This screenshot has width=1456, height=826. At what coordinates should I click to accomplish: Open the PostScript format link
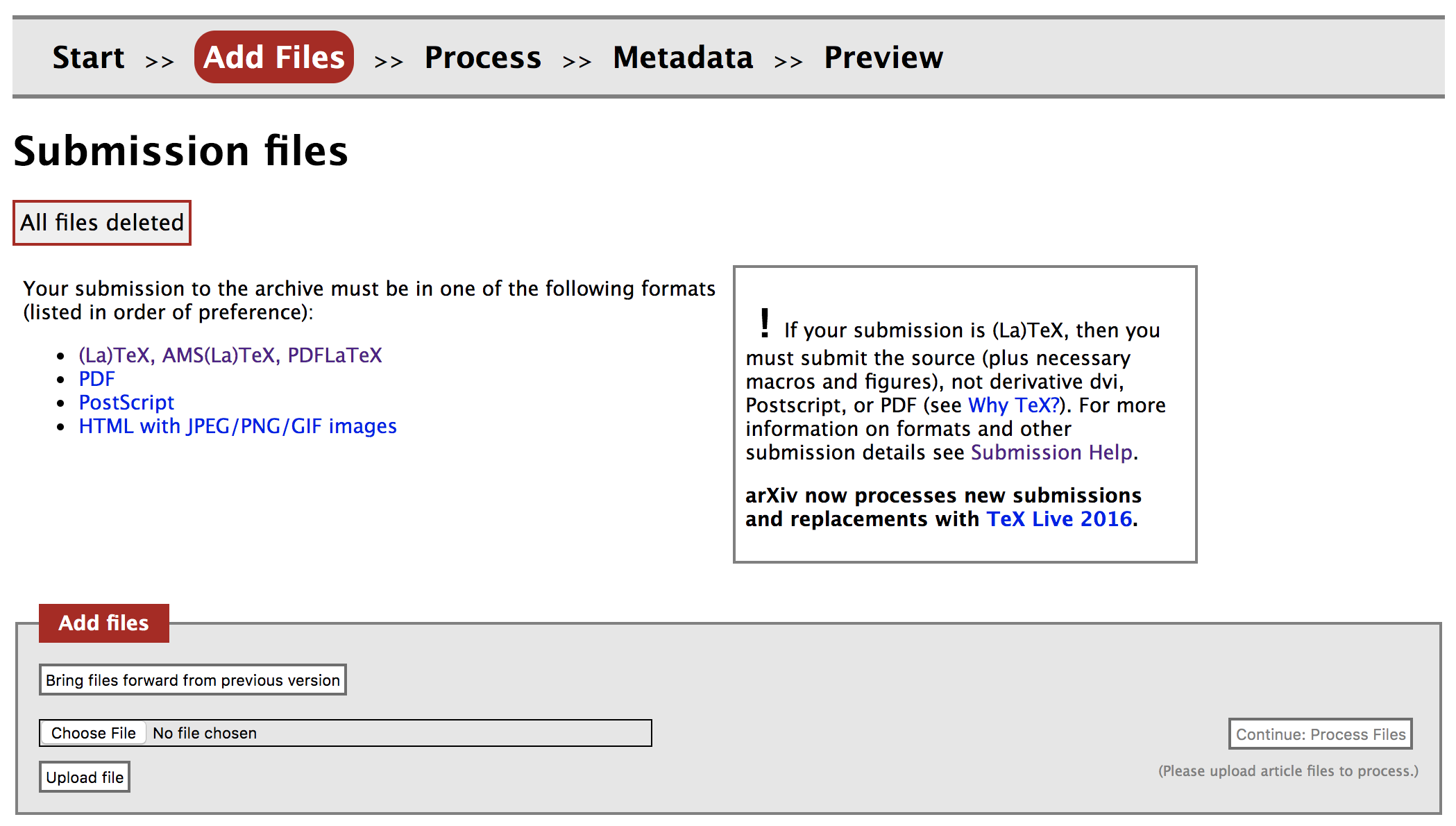pos(126,403)
